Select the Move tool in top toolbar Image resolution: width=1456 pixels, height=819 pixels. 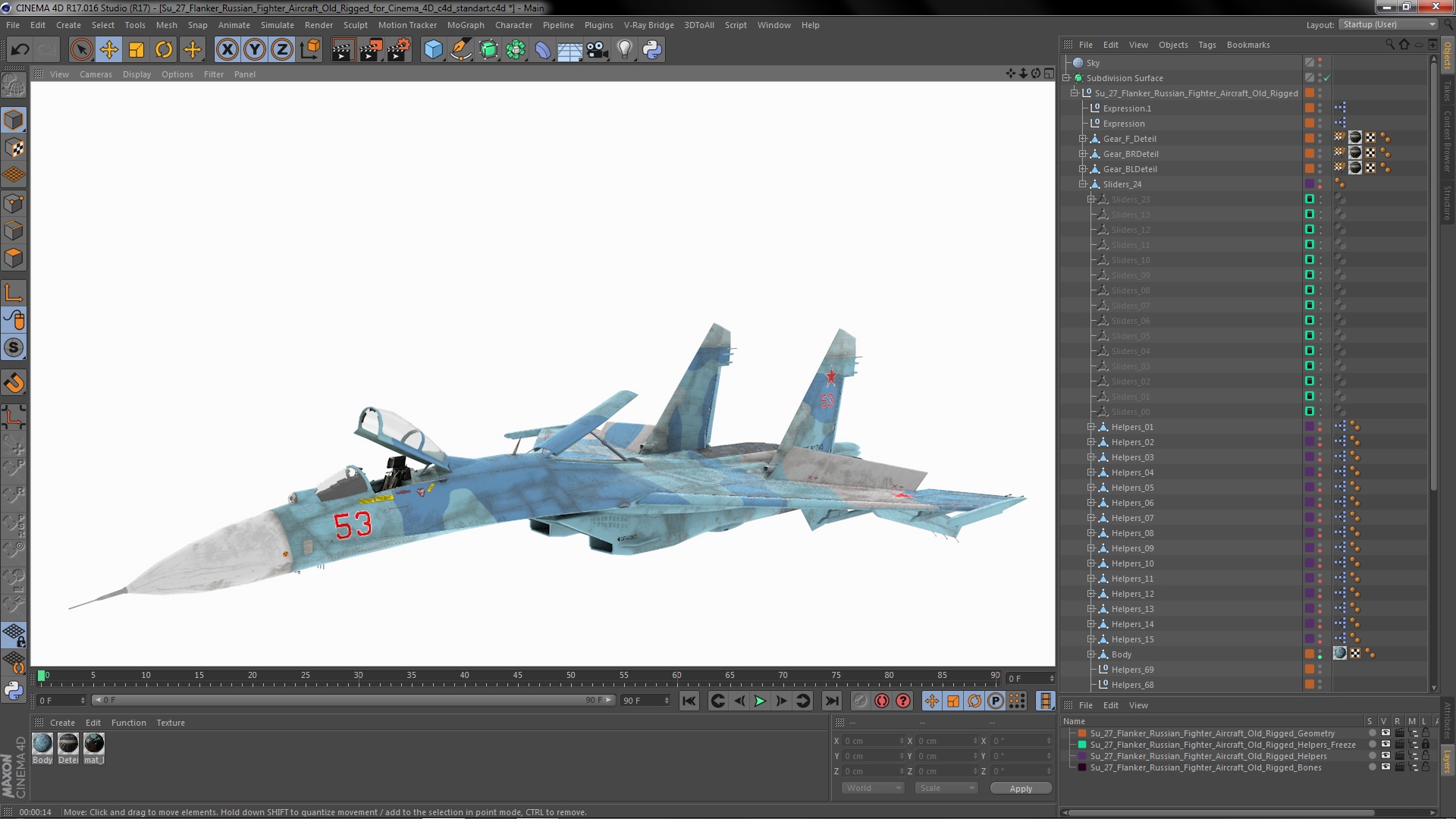click(x=108, y=50)
